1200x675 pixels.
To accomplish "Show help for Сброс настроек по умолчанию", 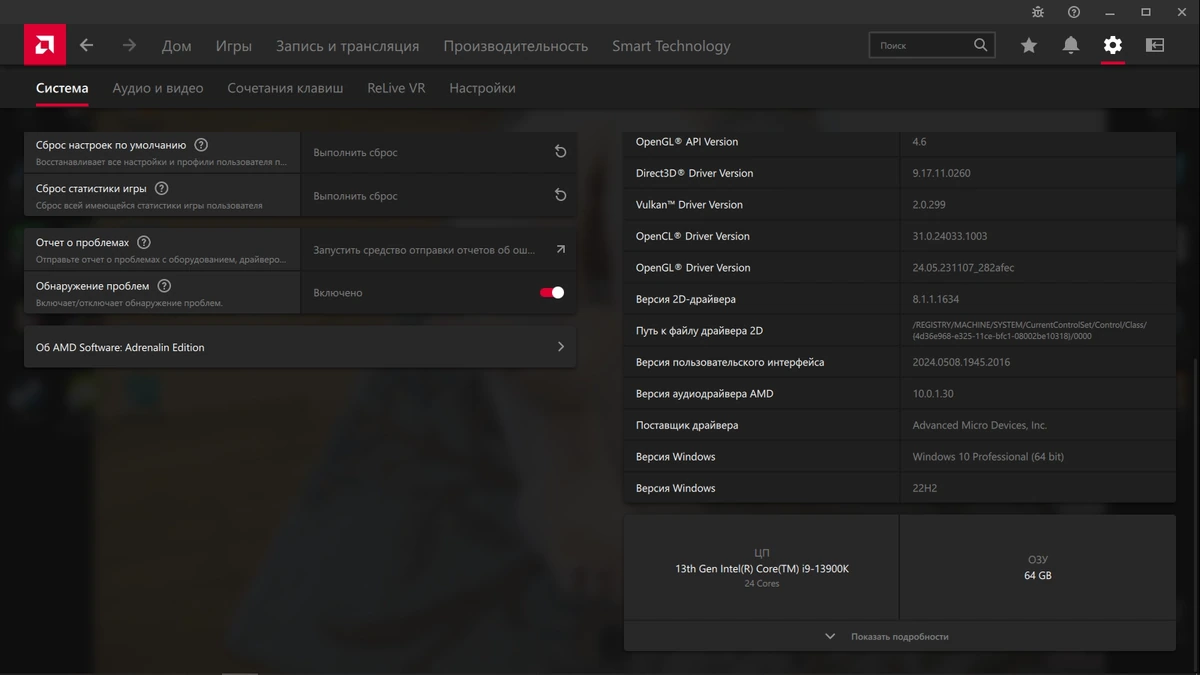I will click(x=201, y=145).
